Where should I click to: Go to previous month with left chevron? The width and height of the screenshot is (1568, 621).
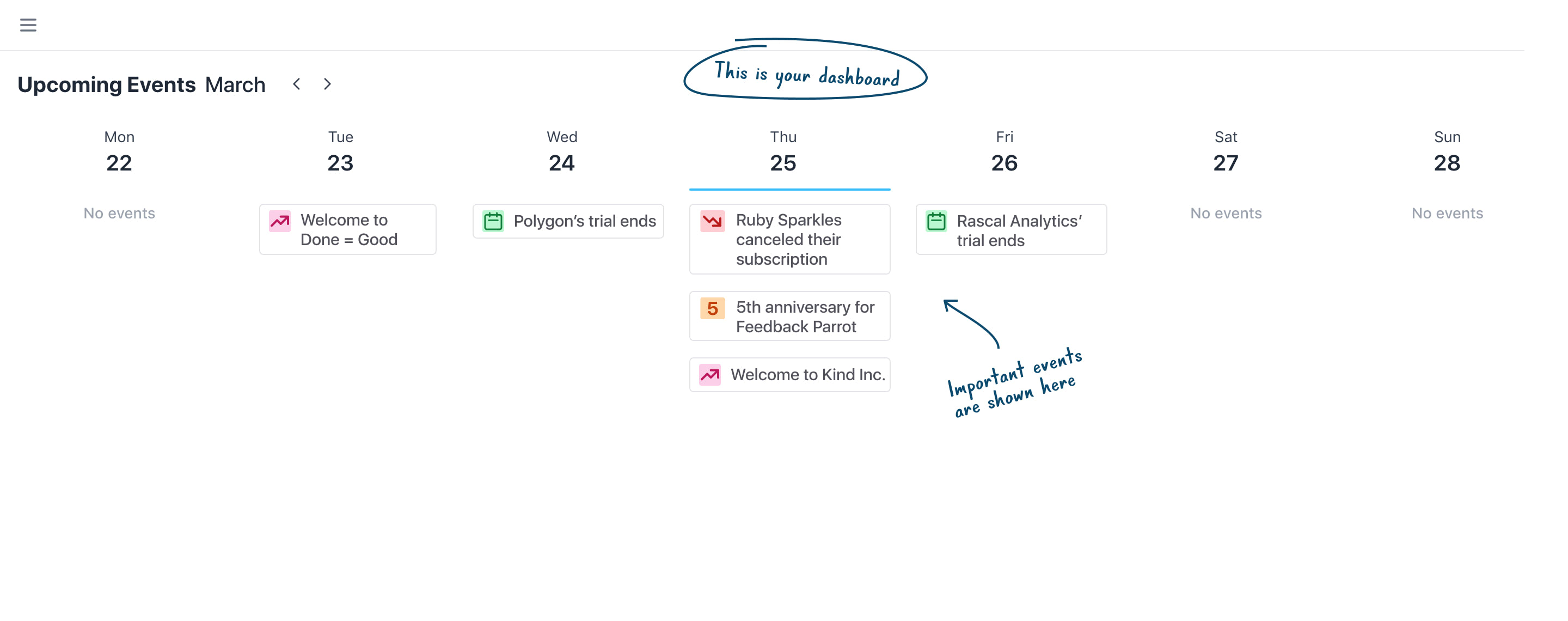click(x=296, y=84)
